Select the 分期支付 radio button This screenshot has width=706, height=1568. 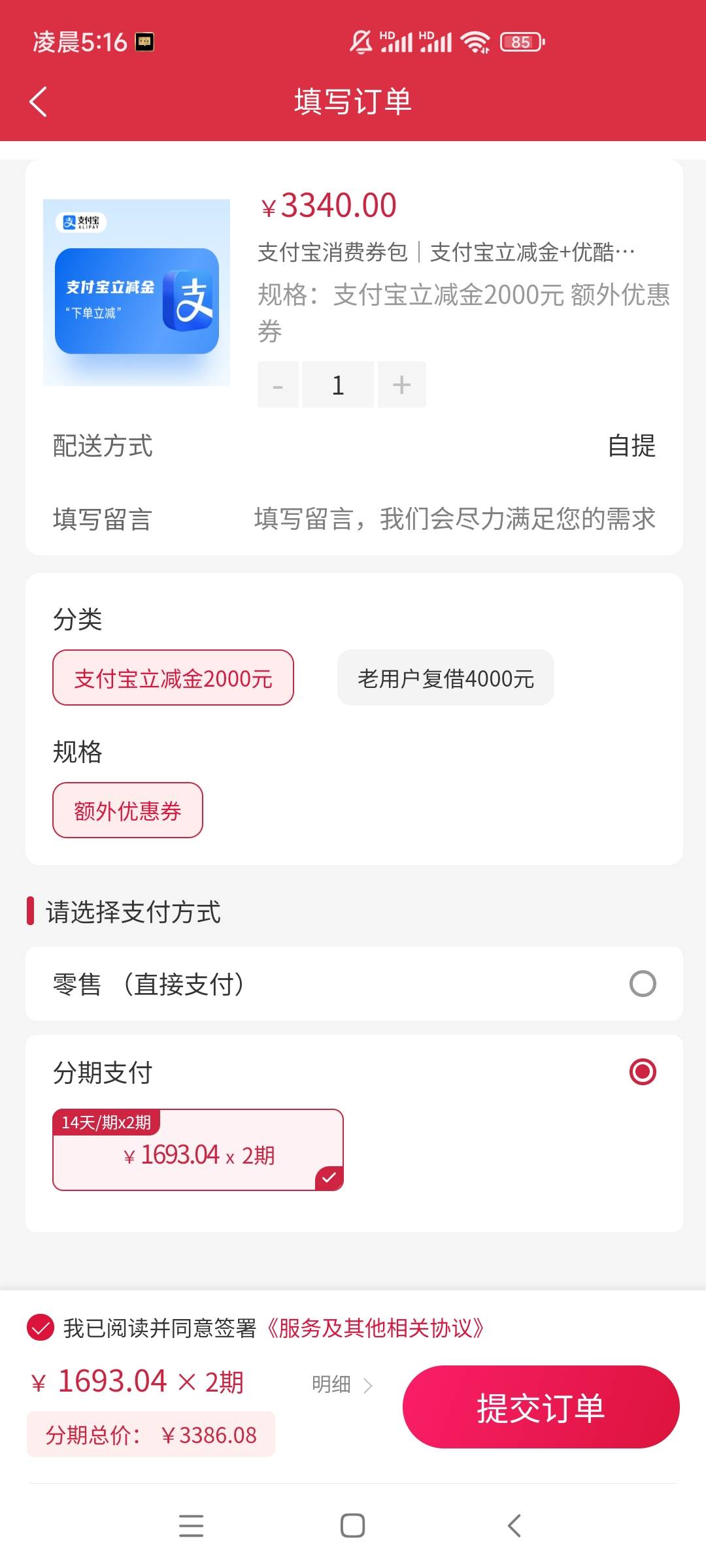coord(642,1072)
